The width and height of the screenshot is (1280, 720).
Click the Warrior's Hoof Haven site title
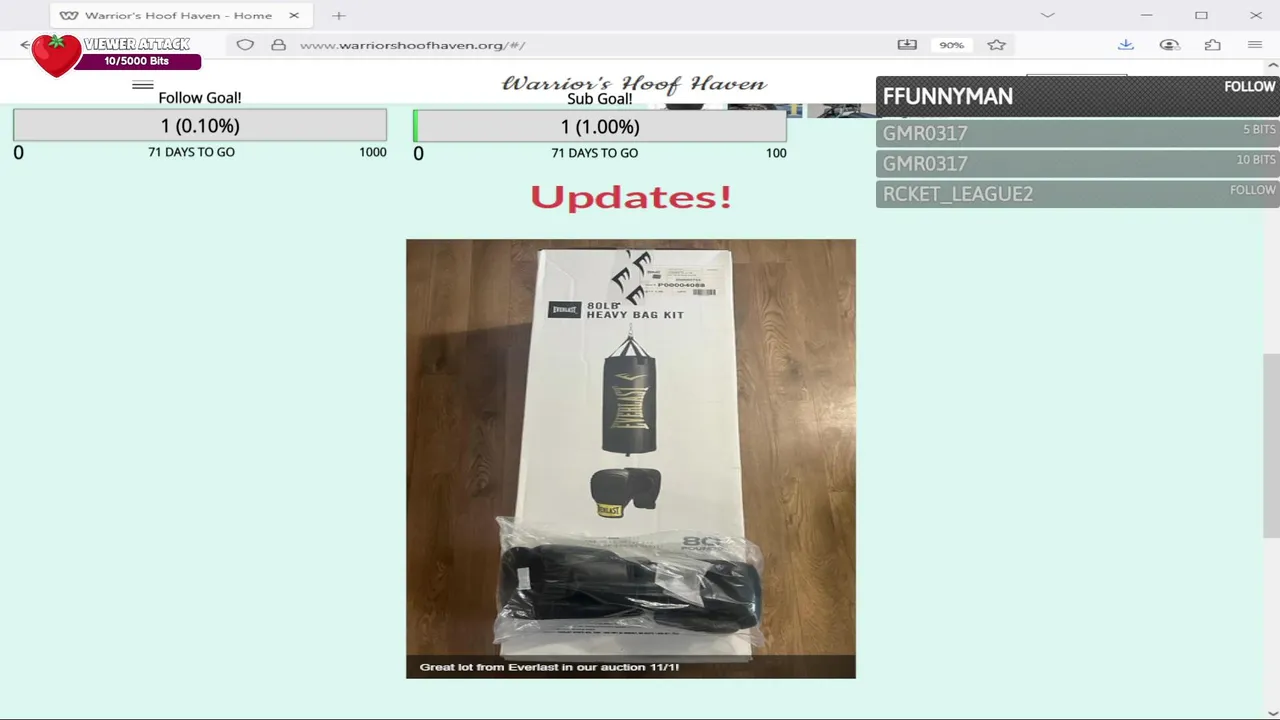coord(634,84)
